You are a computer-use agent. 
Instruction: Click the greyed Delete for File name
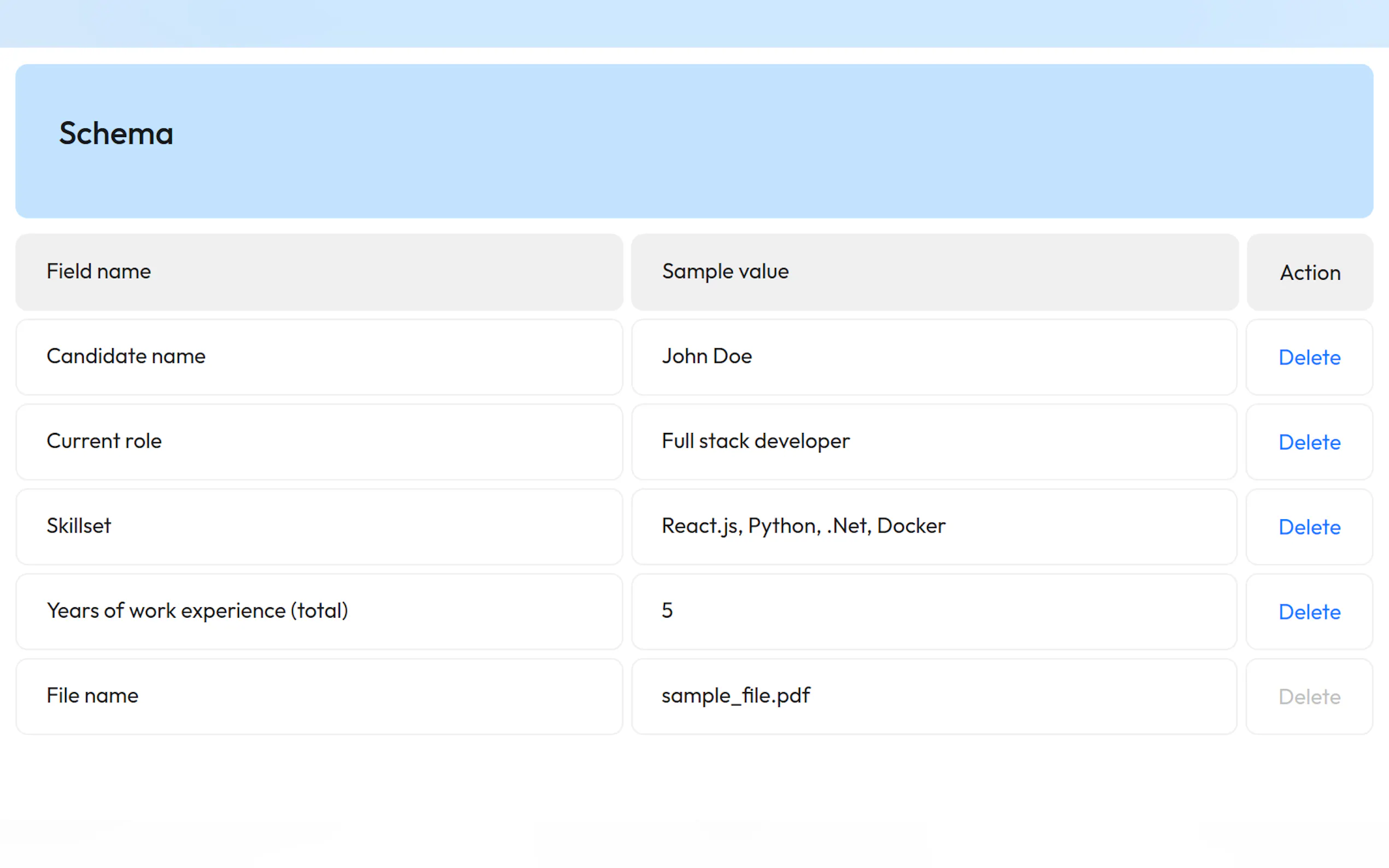pyautogui.click(x=1309, y=697)
